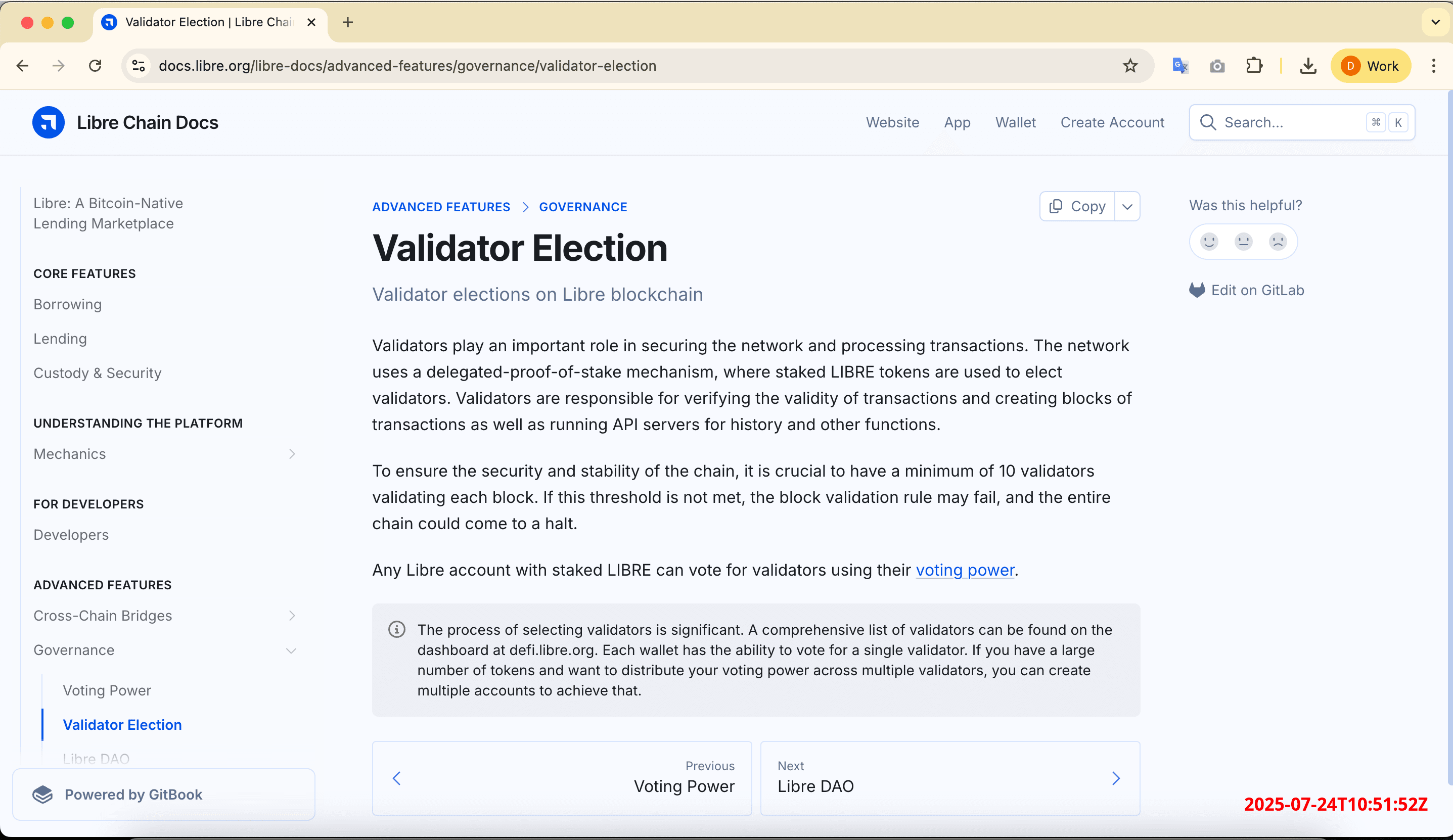This screenshot has width=1453, height=840.
Task: Click the search input field
Action: pyautogui.click(x=1286, y=122)
